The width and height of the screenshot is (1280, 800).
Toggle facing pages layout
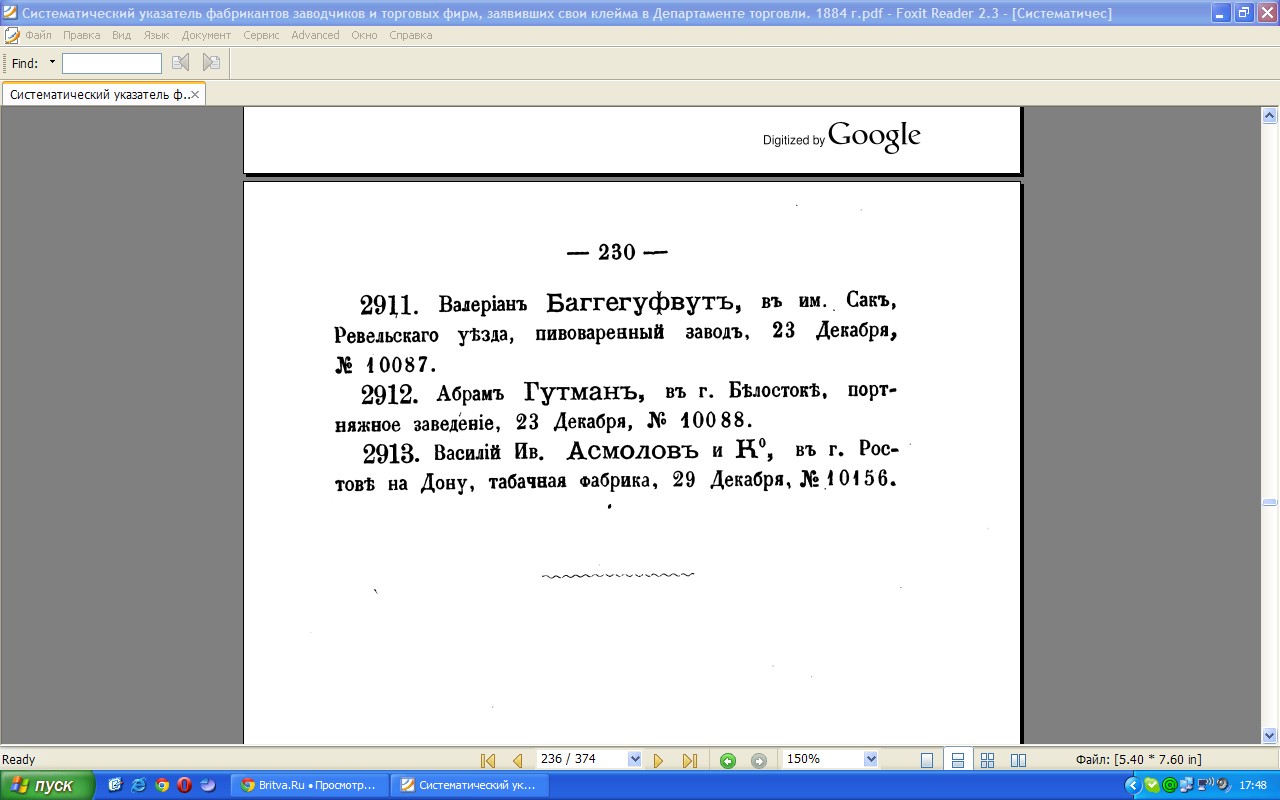[x=1018, y=760]
